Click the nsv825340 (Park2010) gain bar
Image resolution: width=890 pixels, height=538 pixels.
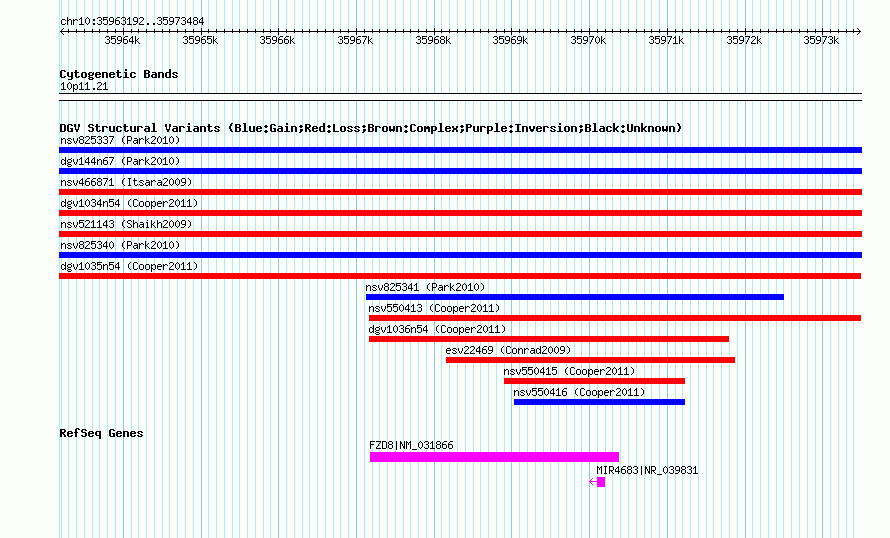pos(460,255)
